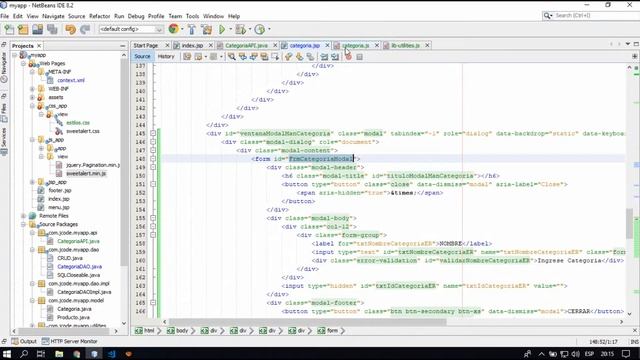The height and width of the screenshot is (360, 640).
Task: Click the Next Bookmark editor icon
Action: [300, 57]
